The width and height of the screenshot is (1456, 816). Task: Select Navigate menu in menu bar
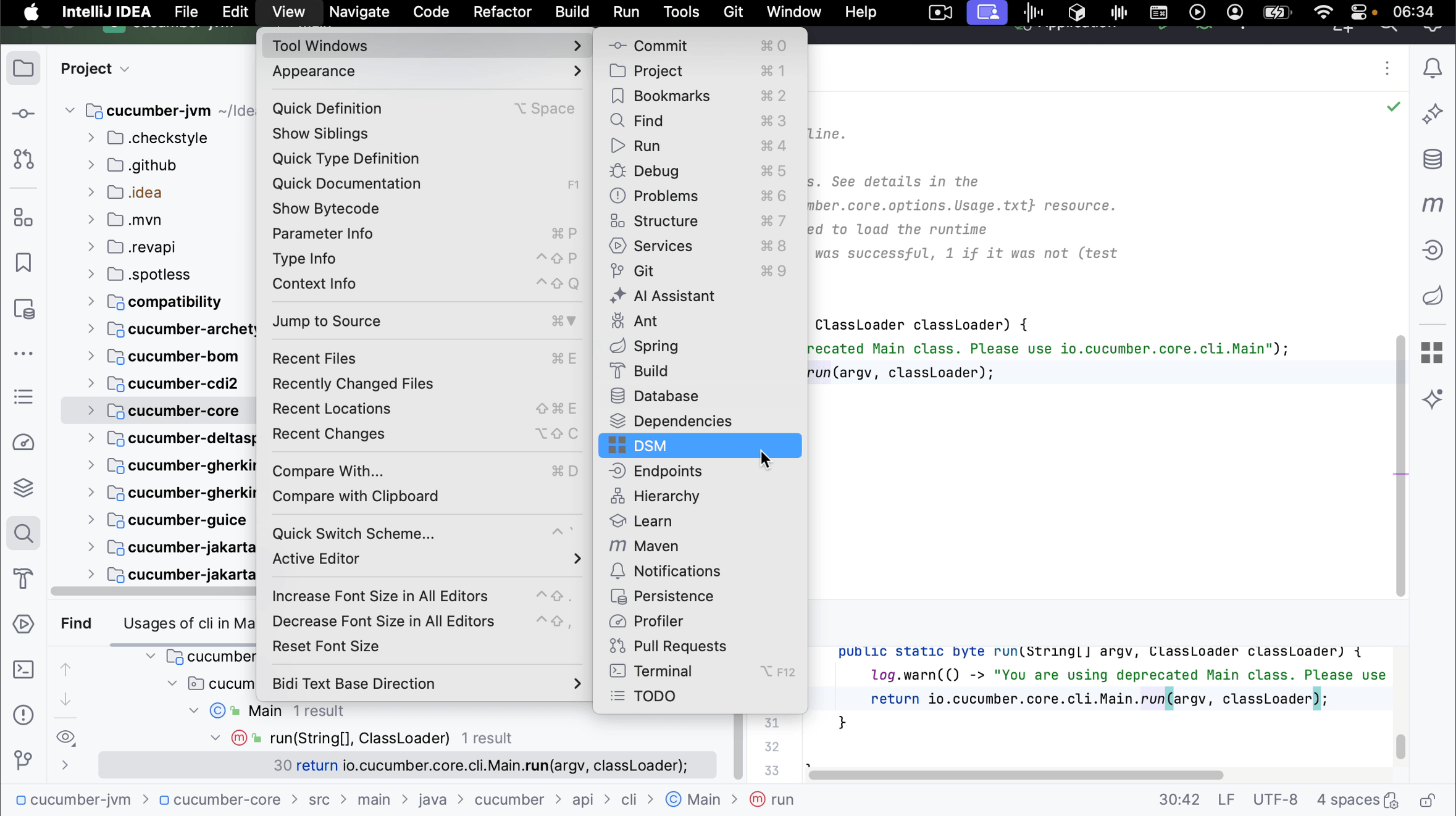359,12
